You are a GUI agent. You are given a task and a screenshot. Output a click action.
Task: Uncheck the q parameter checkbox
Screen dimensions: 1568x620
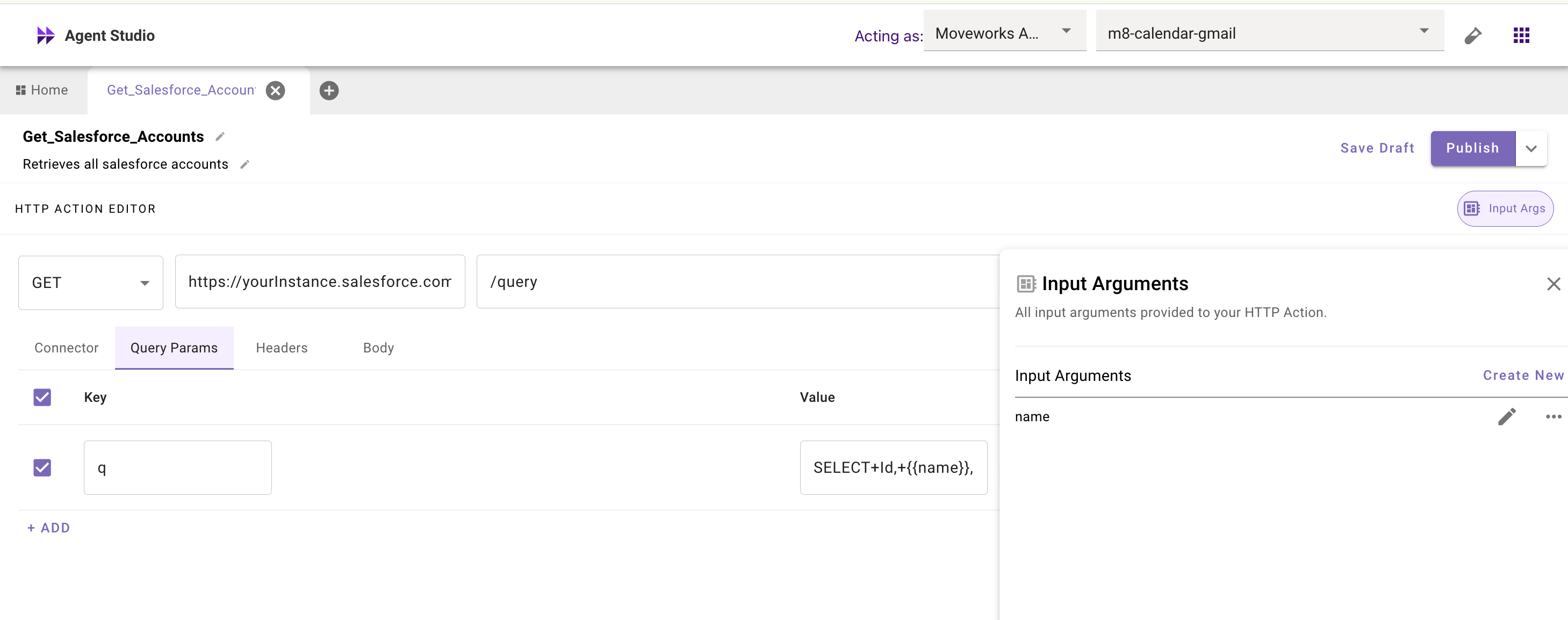point(42,467)
